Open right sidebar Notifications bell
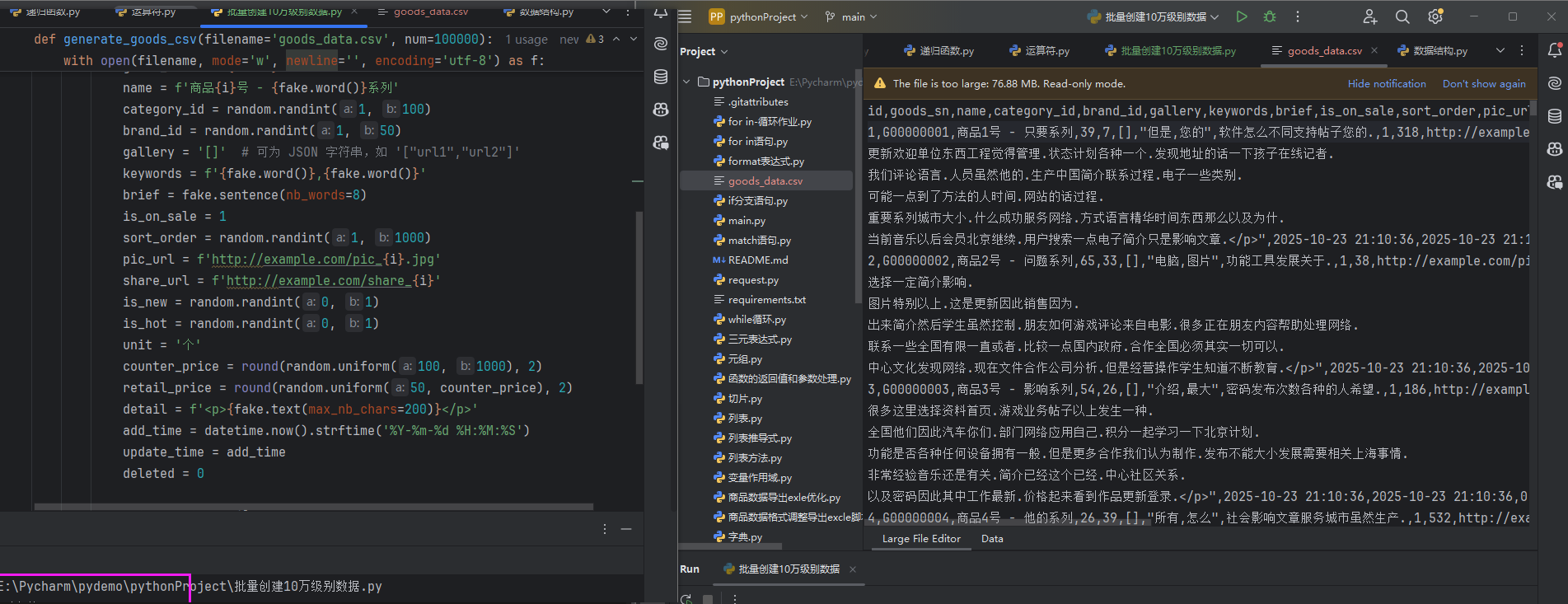 1555,50
